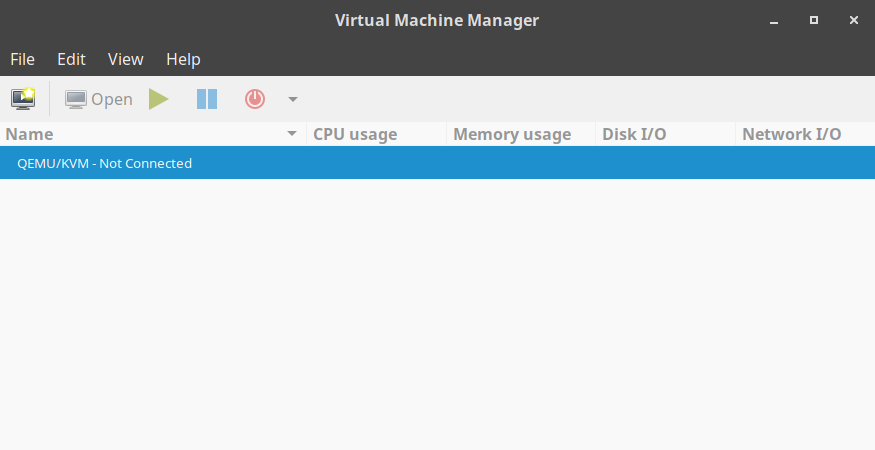Click the red Shut Down power icon
The width and height of the screenshot is (875, 450).
click(x=255, y=99)
